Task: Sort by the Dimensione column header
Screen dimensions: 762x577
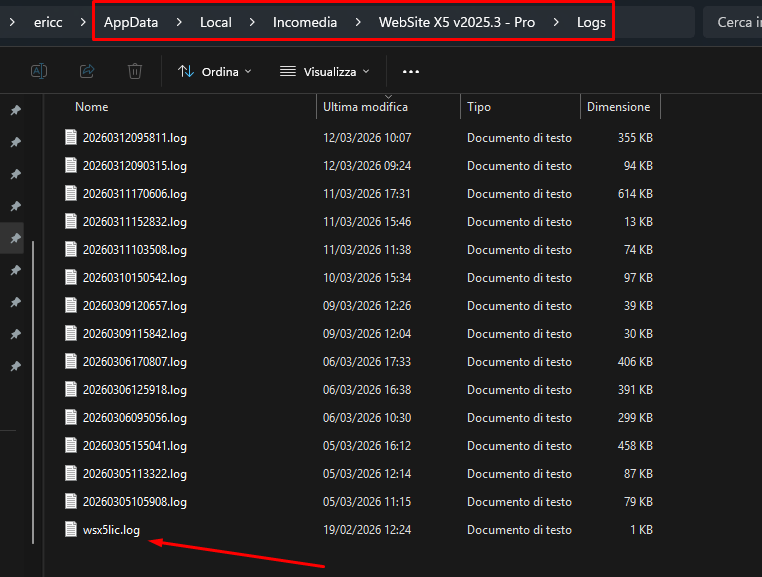Action: coord(618,107)
